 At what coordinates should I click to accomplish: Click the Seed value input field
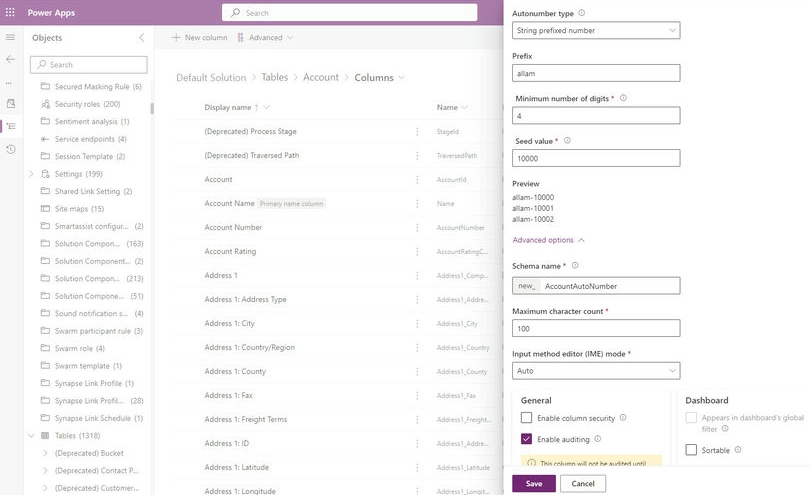[x=596, y=158]
